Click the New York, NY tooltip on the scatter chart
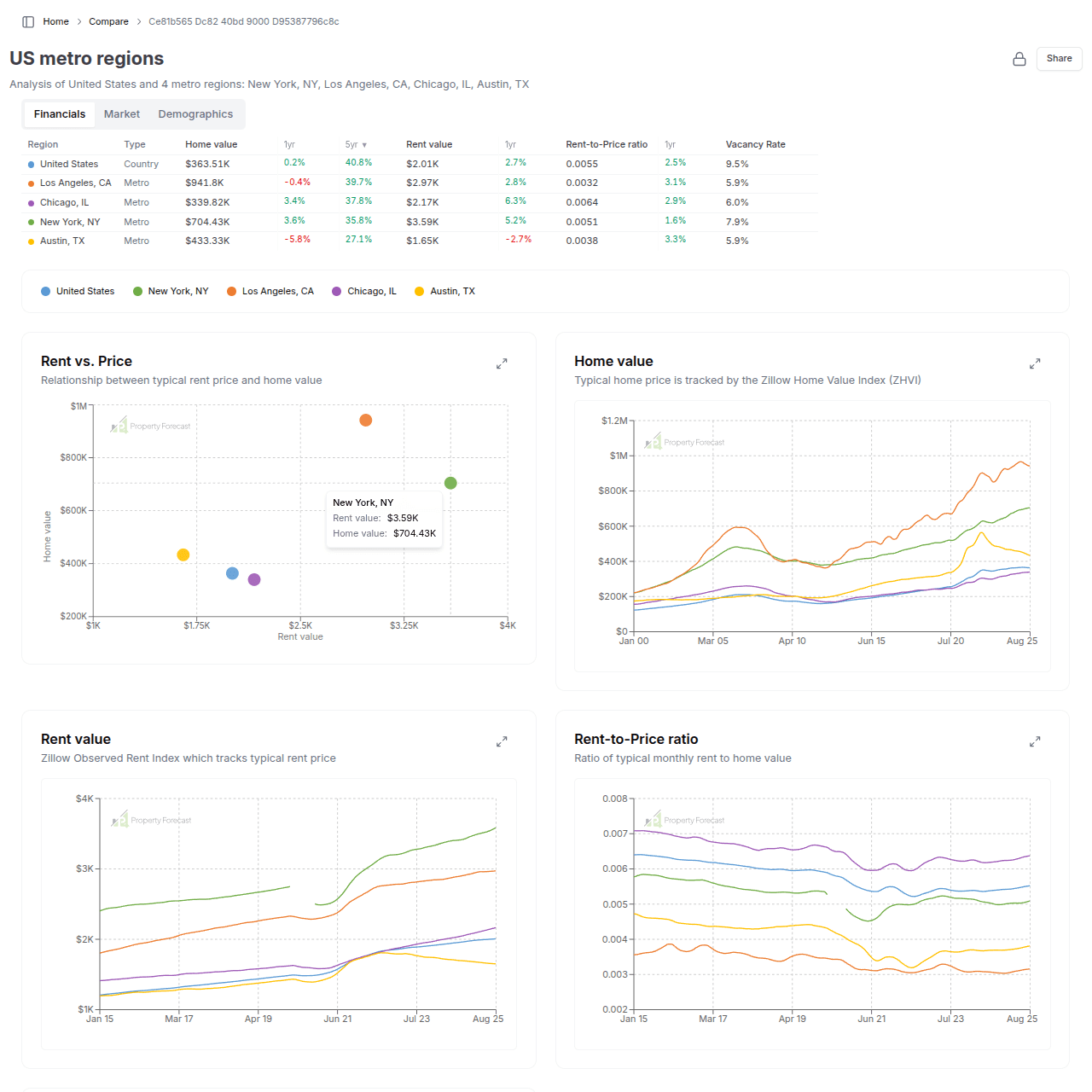 click(x=384, y=518)
